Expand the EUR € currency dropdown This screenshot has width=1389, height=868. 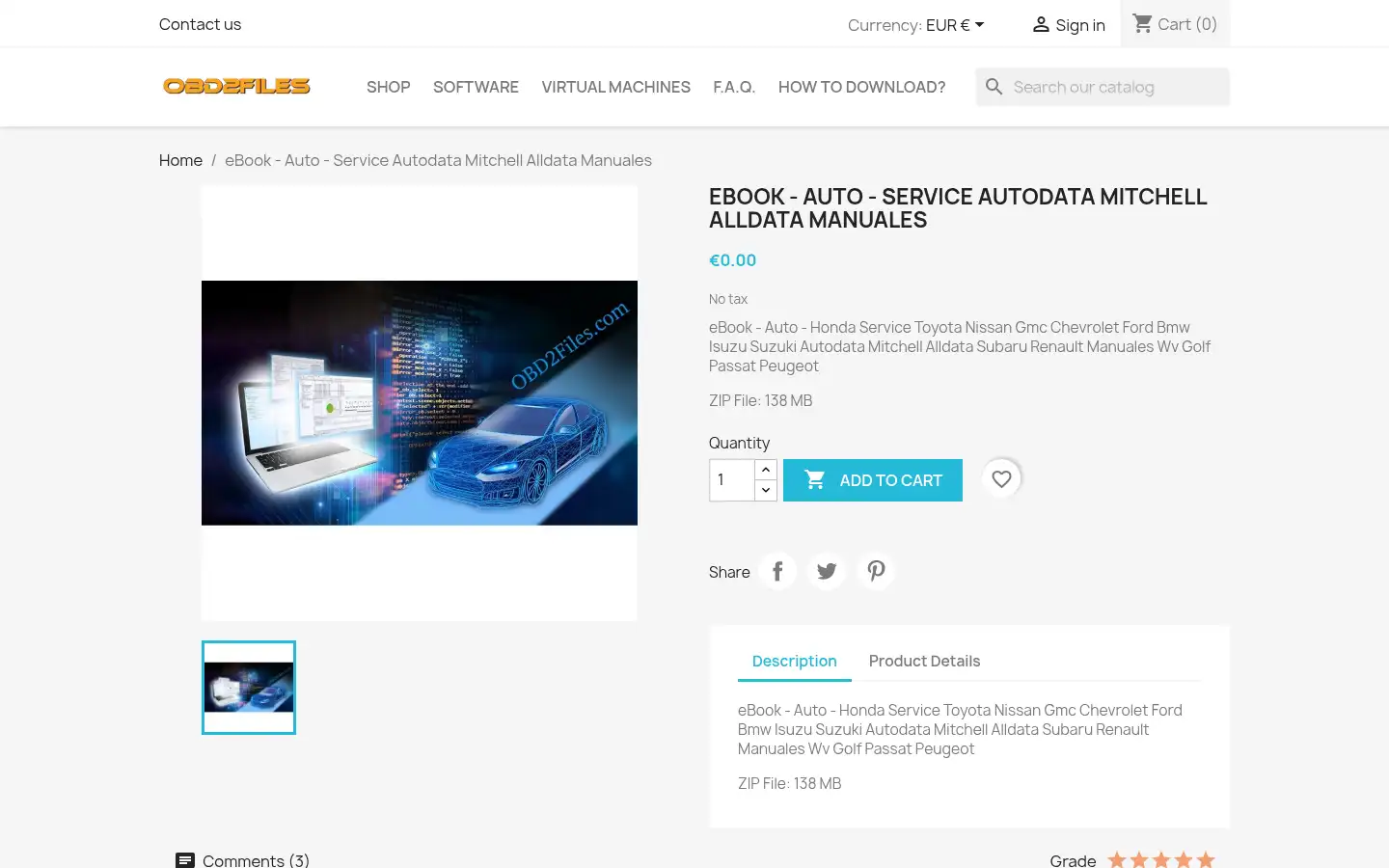(955, 25)
